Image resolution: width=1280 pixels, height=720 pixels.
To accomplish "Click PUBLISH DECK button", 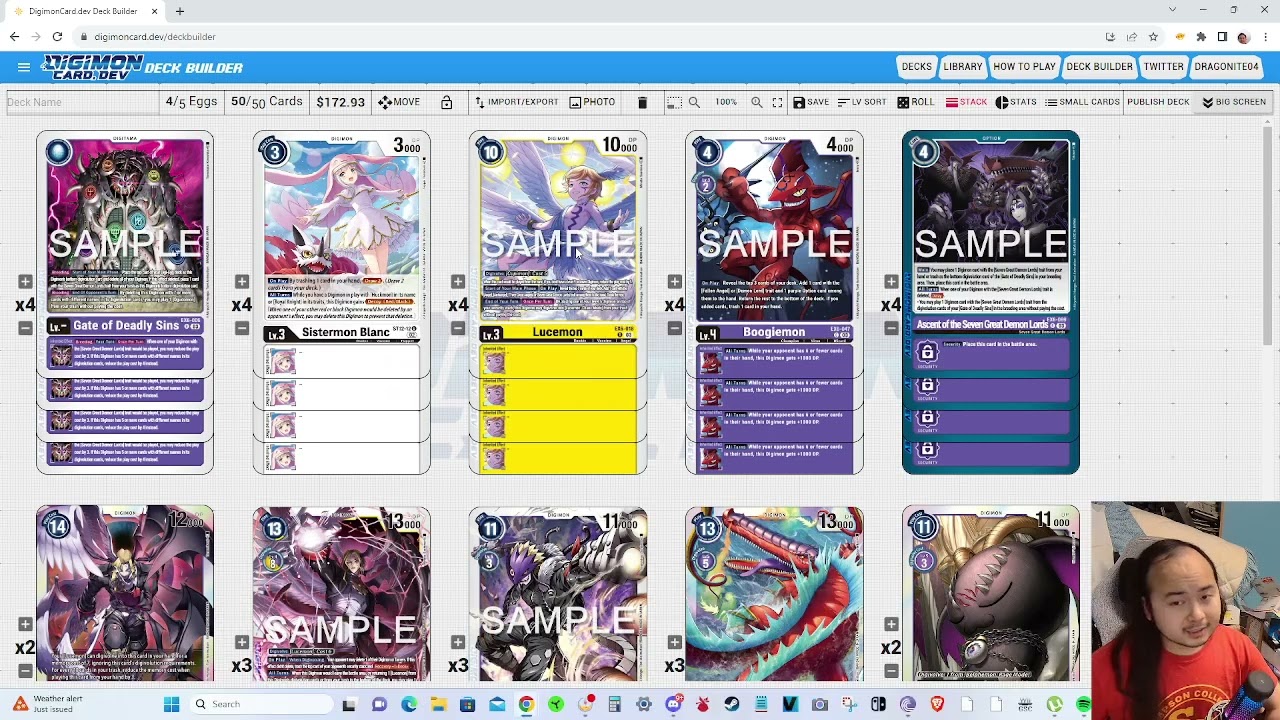I will click(x=1158, y=102).
